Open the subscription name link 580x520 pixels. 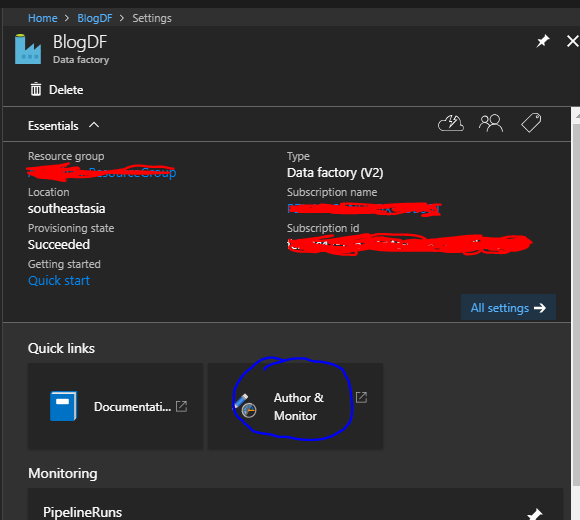pos(364,209)
